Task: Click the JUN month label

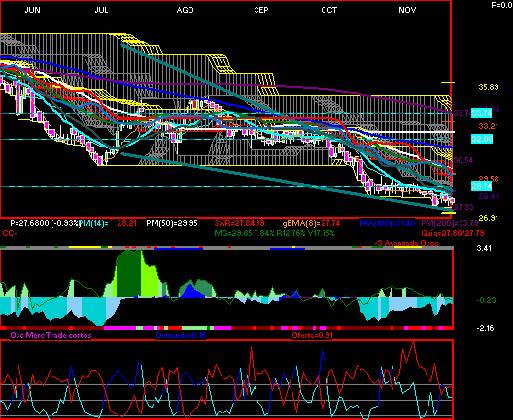Action: [33, 10]
